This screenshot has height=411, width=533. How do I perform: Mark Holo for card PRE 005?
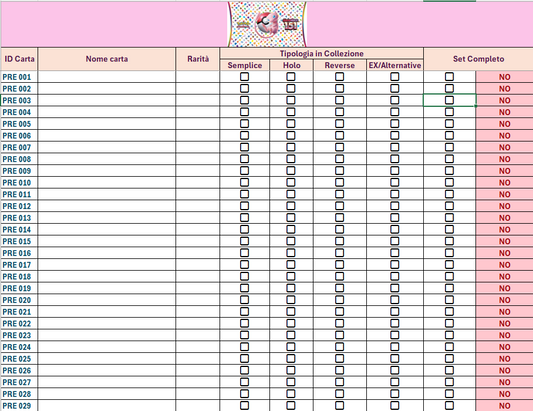click(x=291, y=124)
